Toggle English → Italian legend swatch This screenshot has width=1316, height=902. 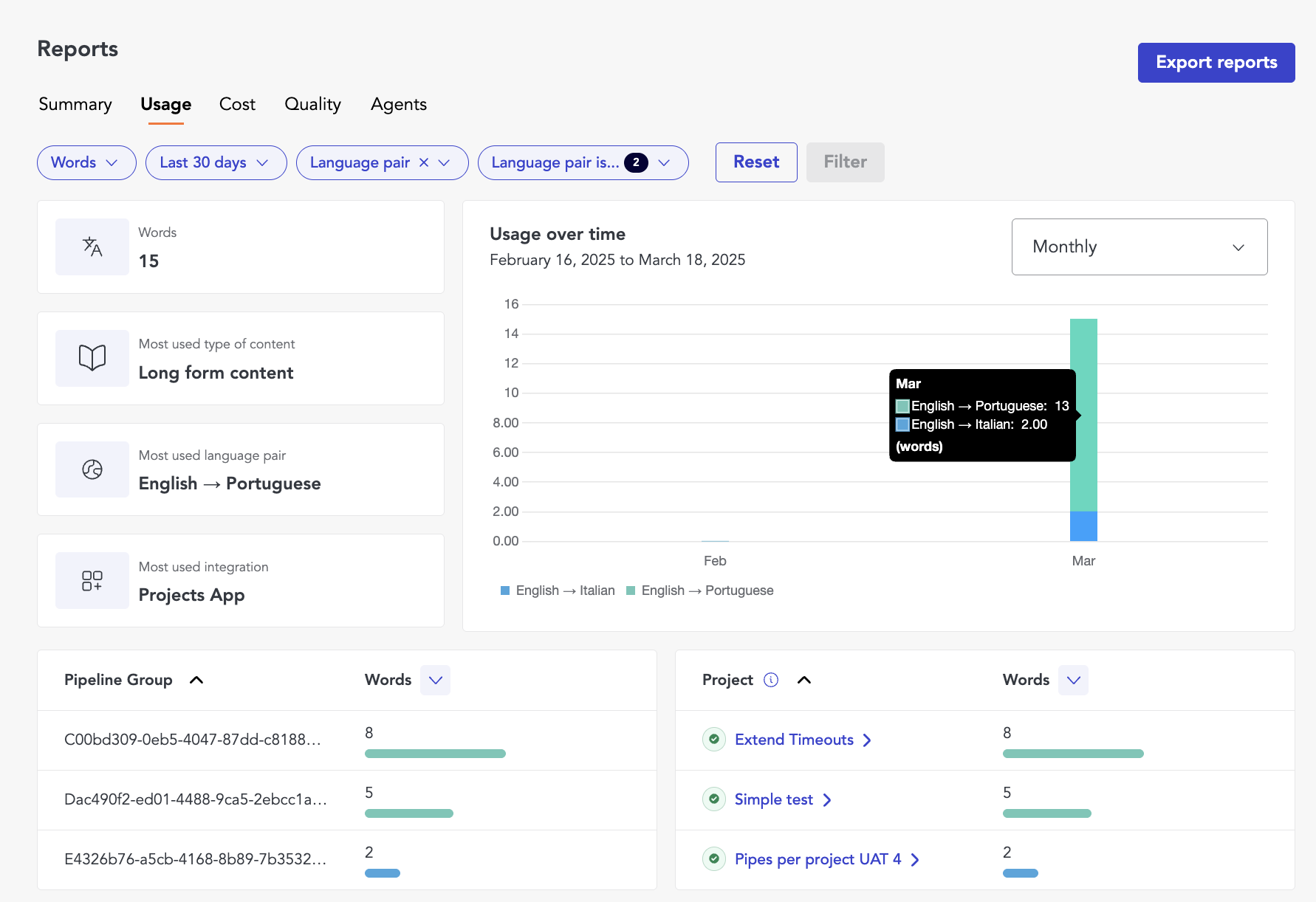pos(505,591)
